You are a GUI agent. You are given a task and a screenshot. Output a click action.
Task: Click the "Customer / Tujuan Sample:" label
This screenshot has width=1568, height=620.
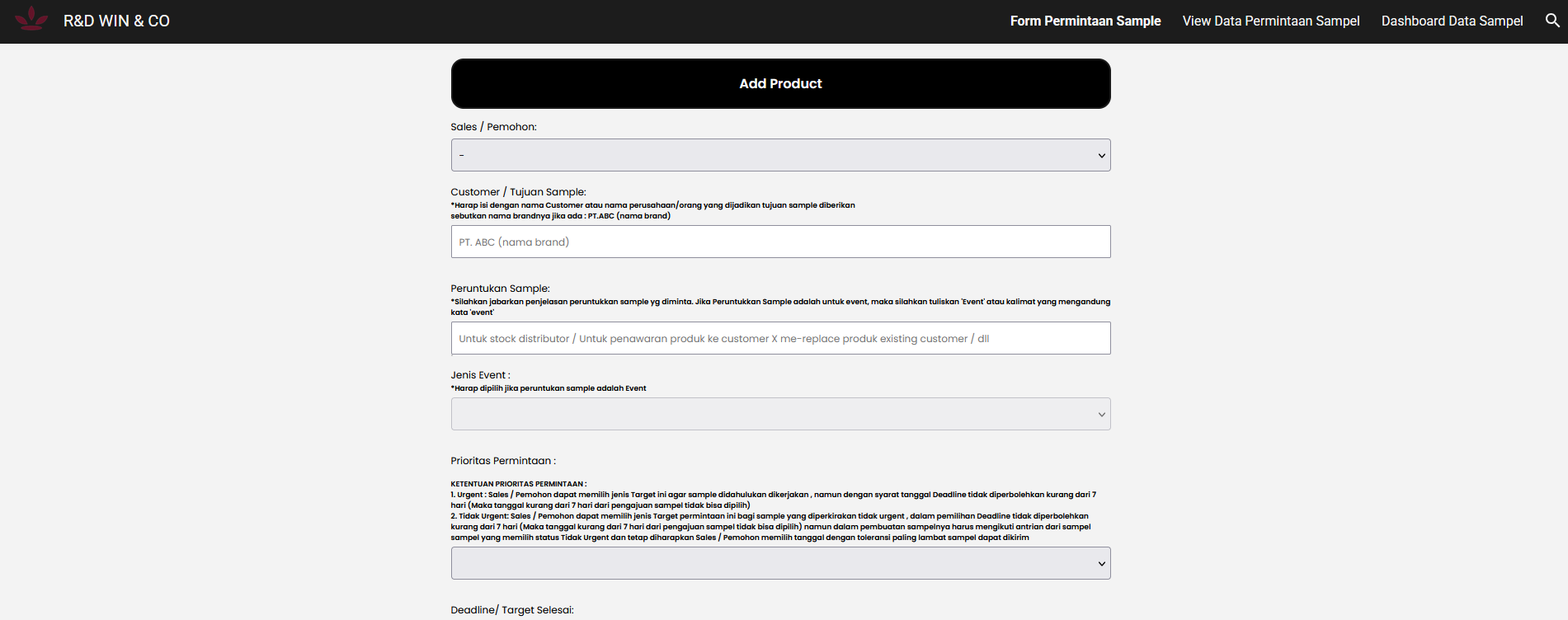(x=518, y=192)
